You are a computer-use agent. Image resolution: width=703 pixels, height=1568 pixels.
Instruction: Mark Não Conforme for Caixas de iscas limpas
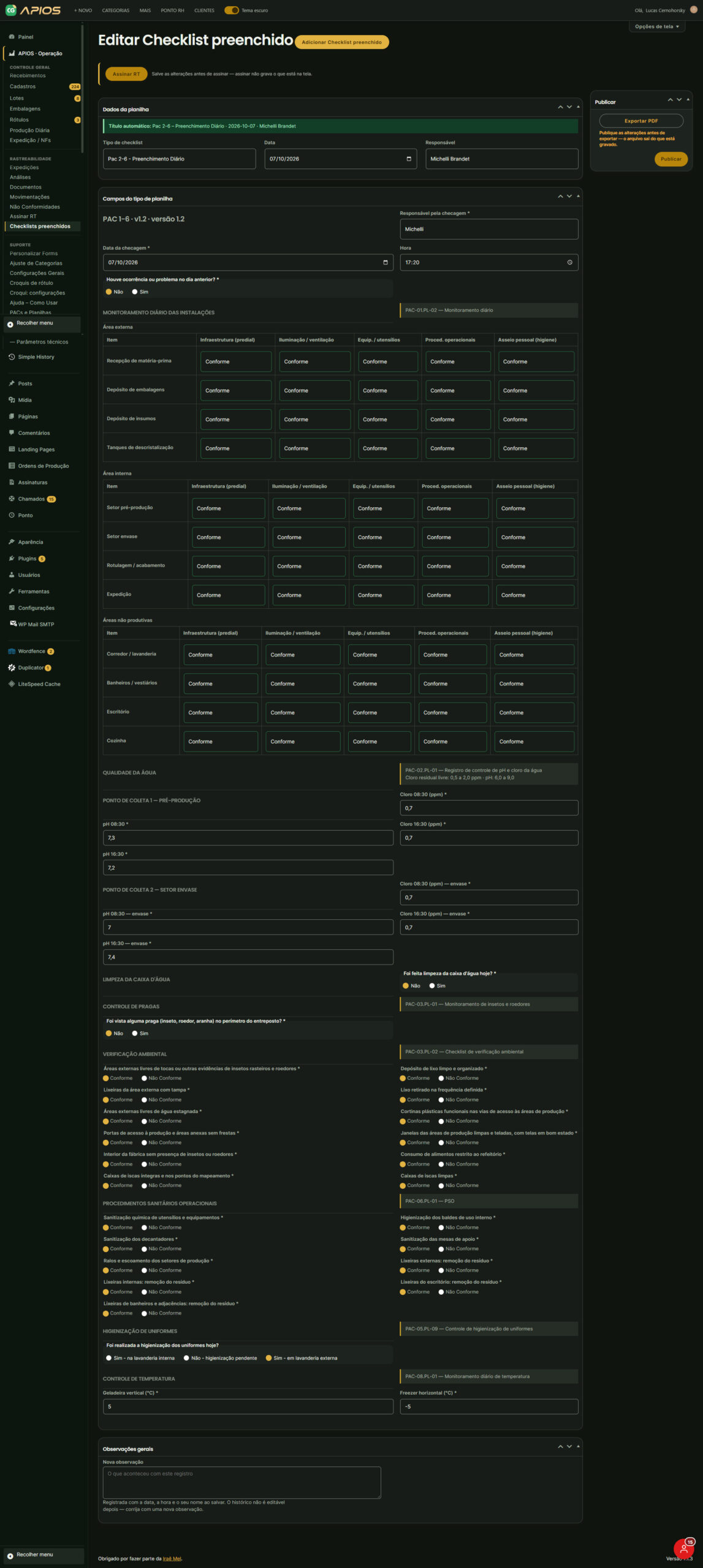(x=441, y=1185)
